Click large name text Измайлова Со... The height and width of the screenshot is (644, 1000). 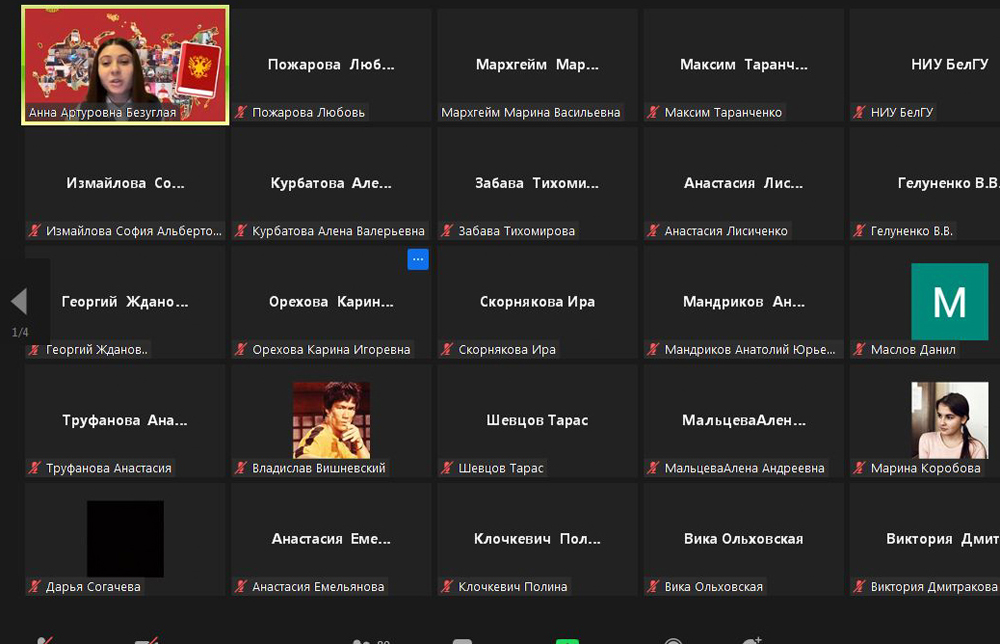pos(125,183)
